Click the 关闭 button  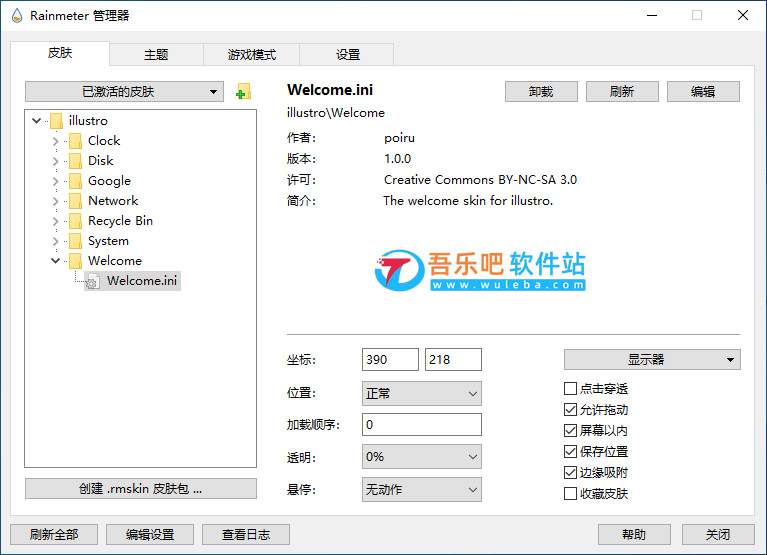(718, 534)
